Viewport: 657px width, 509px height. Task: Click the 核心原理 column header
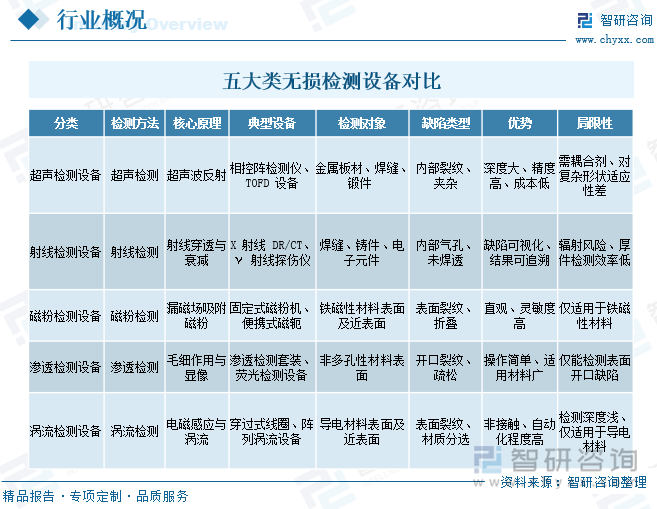197,123
